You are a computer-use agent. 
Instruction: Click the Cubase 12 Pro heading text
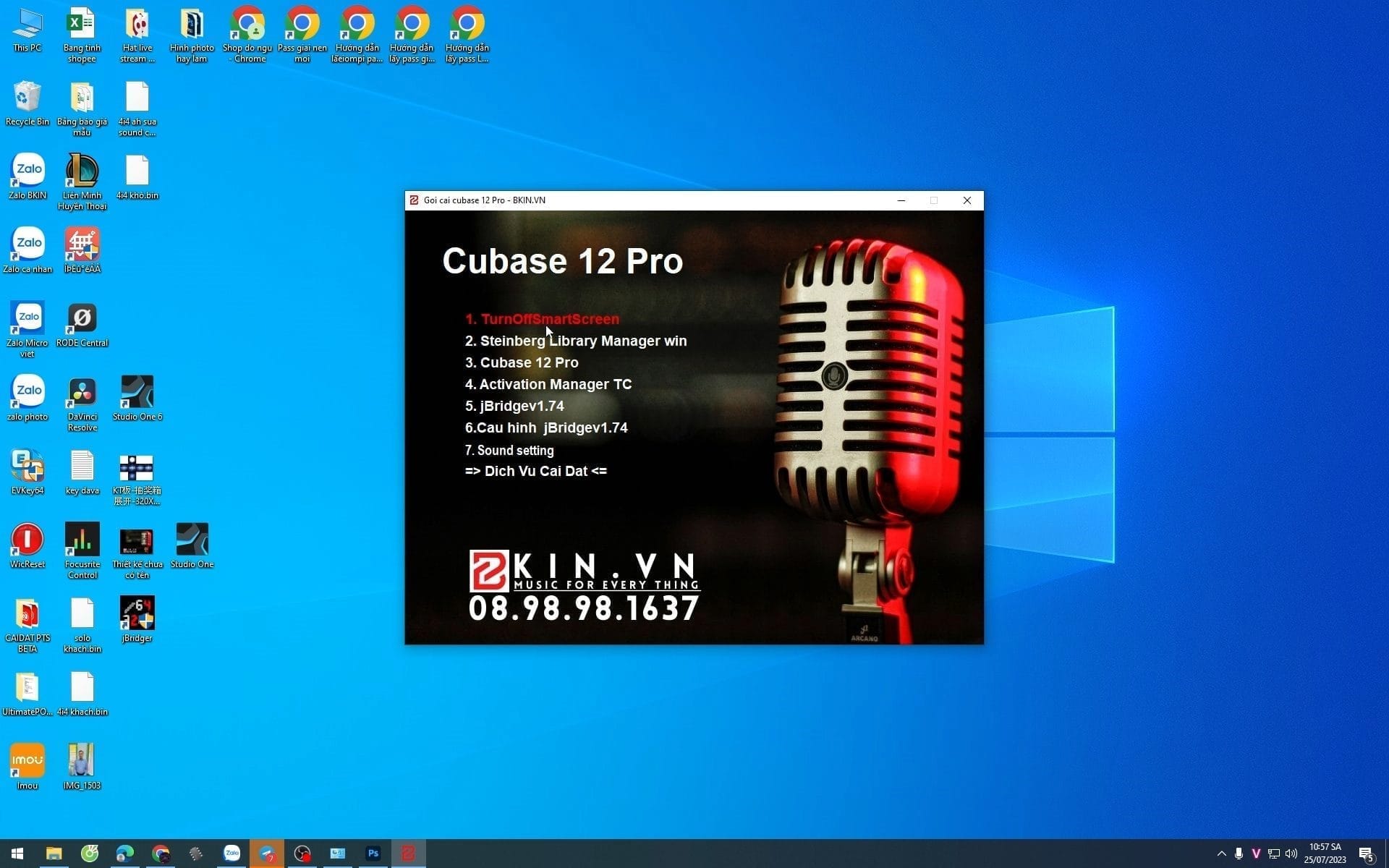(x=562, y=261)
